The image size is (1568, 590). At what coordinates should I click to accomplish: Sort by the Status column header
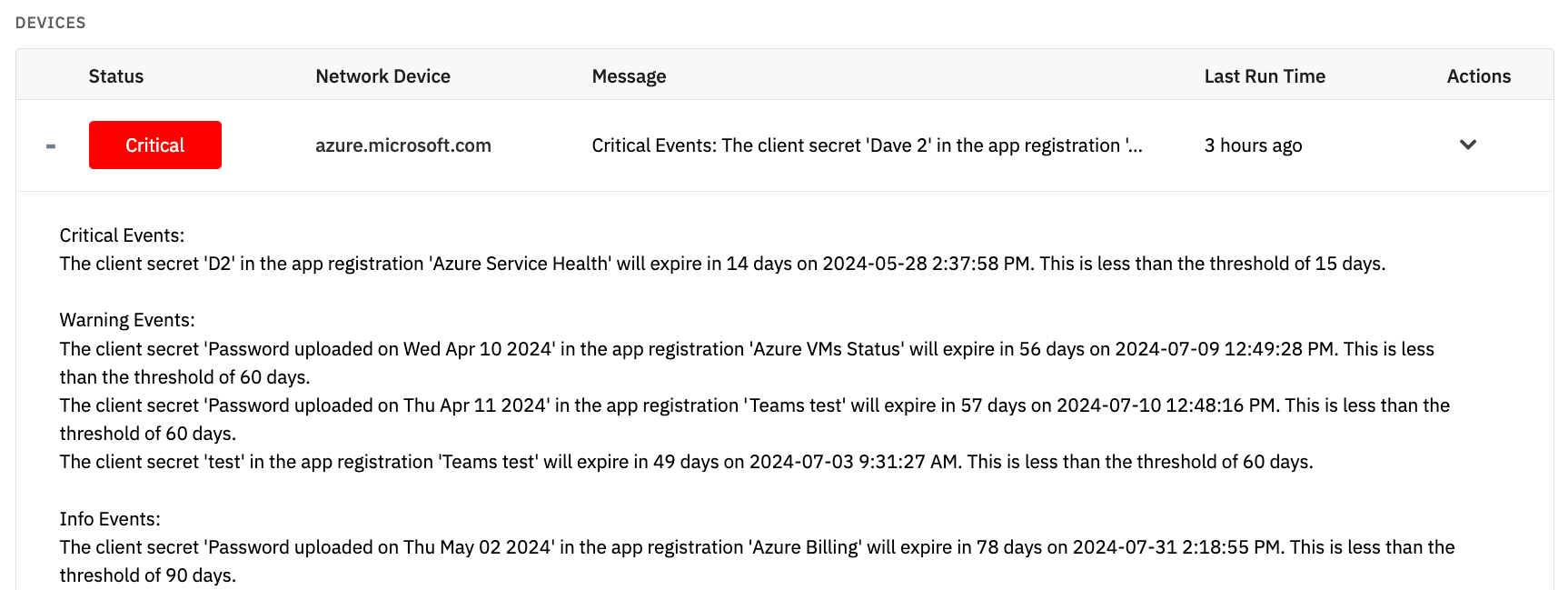click(x=116, y=76)
